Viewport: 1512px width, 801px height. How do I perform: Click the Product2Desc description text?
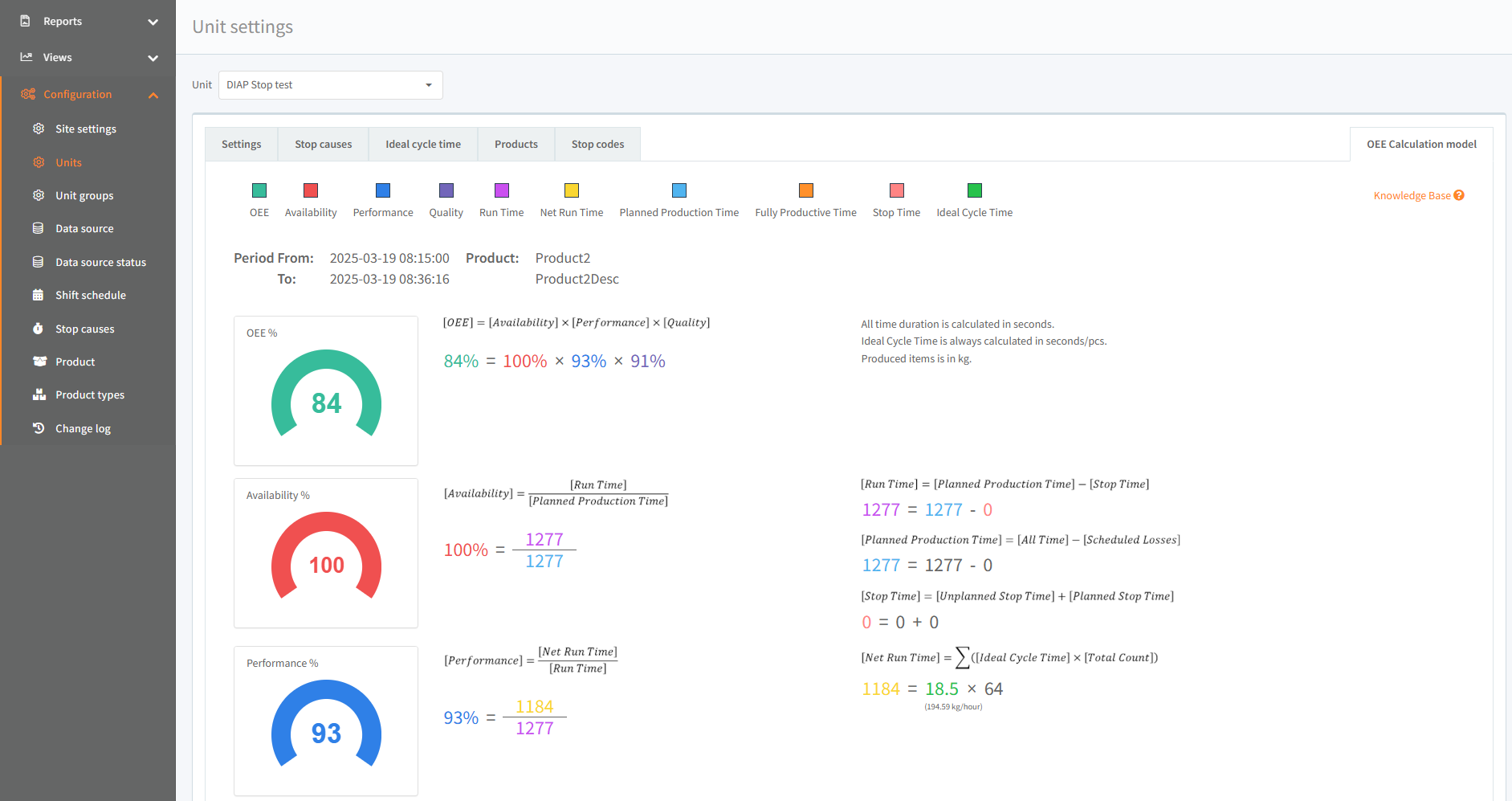(577, 279)
